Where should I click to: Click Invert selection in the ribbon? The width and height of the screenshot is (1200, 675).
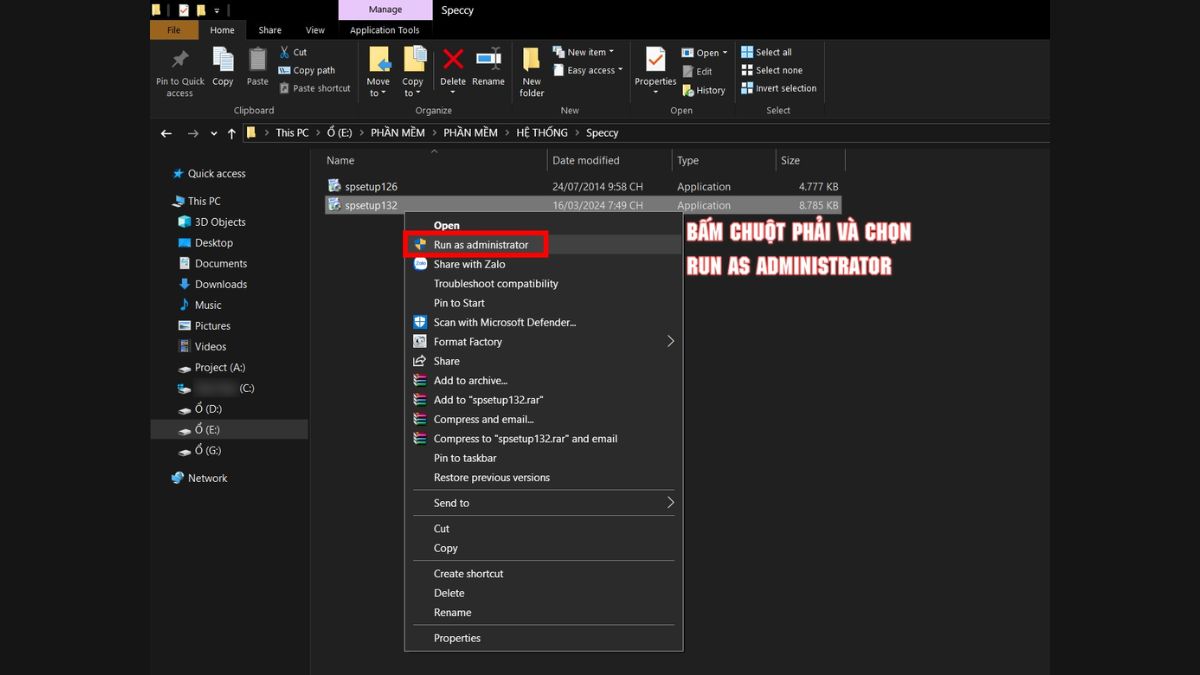779,88
